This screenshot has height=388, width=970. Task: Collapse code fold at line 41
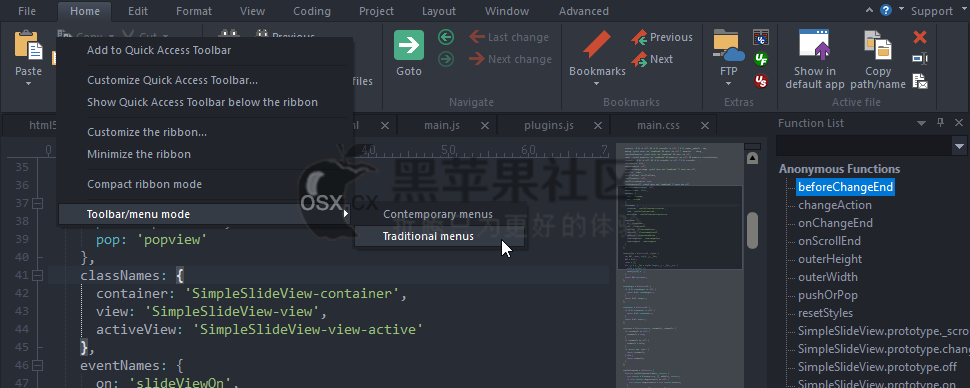click(x=37, y=275)
